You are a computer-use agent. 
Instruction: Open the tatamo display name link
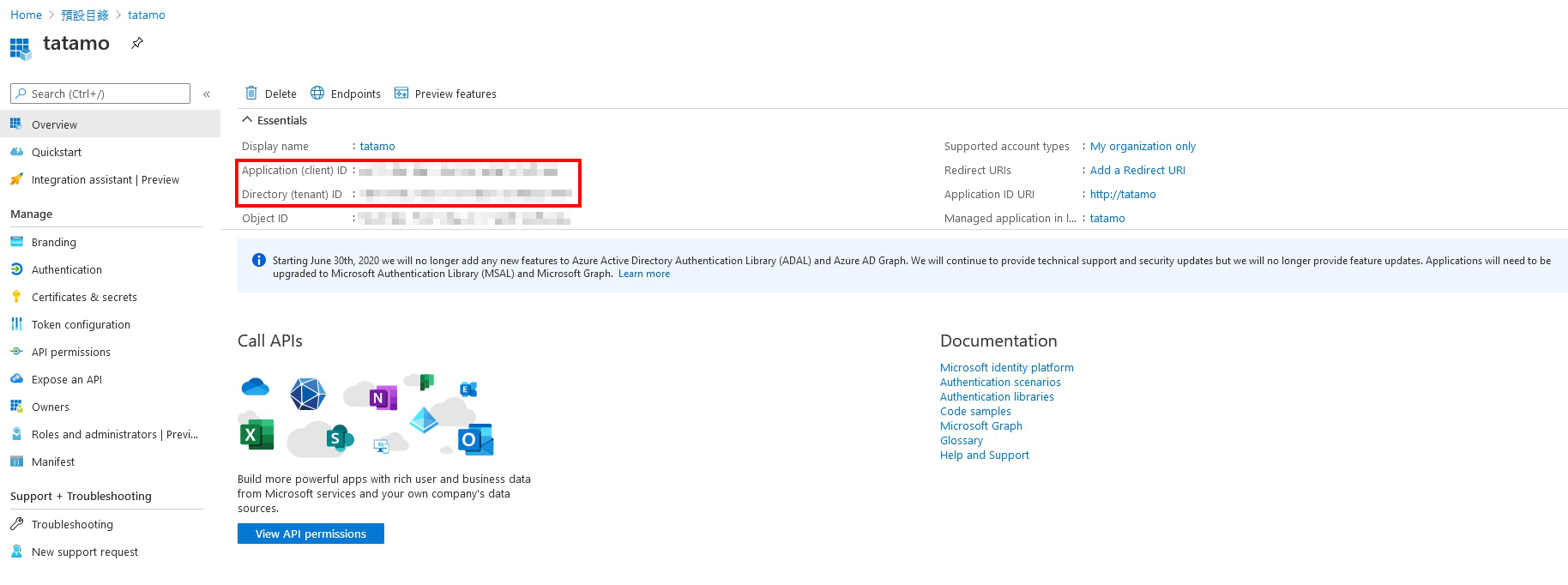pos(377,146)
